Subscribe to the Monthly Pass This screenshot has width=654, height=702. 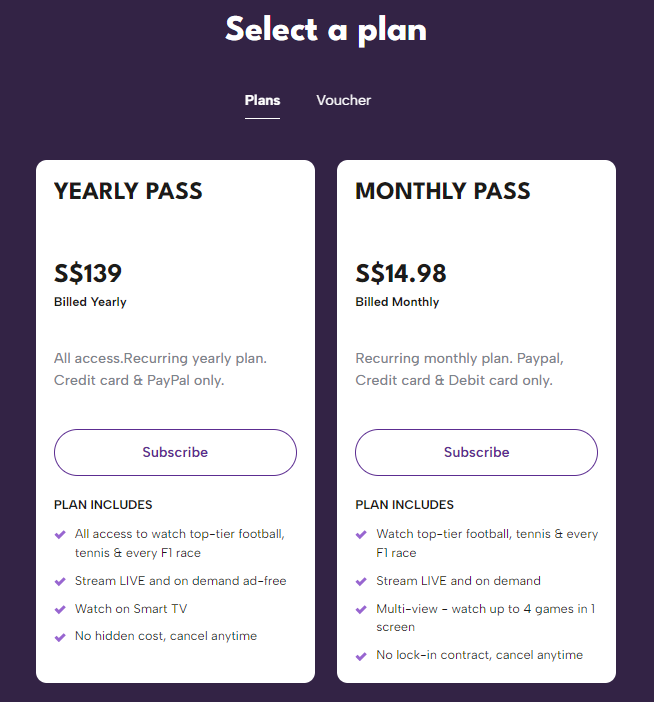click(x=476, y=452)
